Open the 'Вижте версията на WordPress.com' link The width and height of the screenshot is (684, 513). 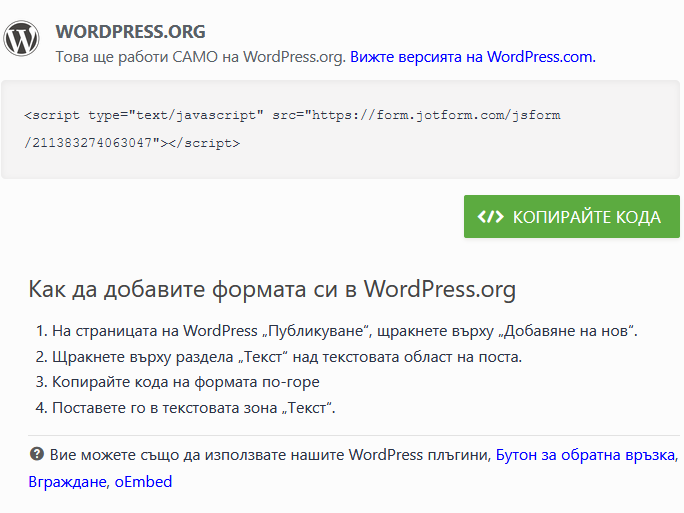click(x=473, y=57)
